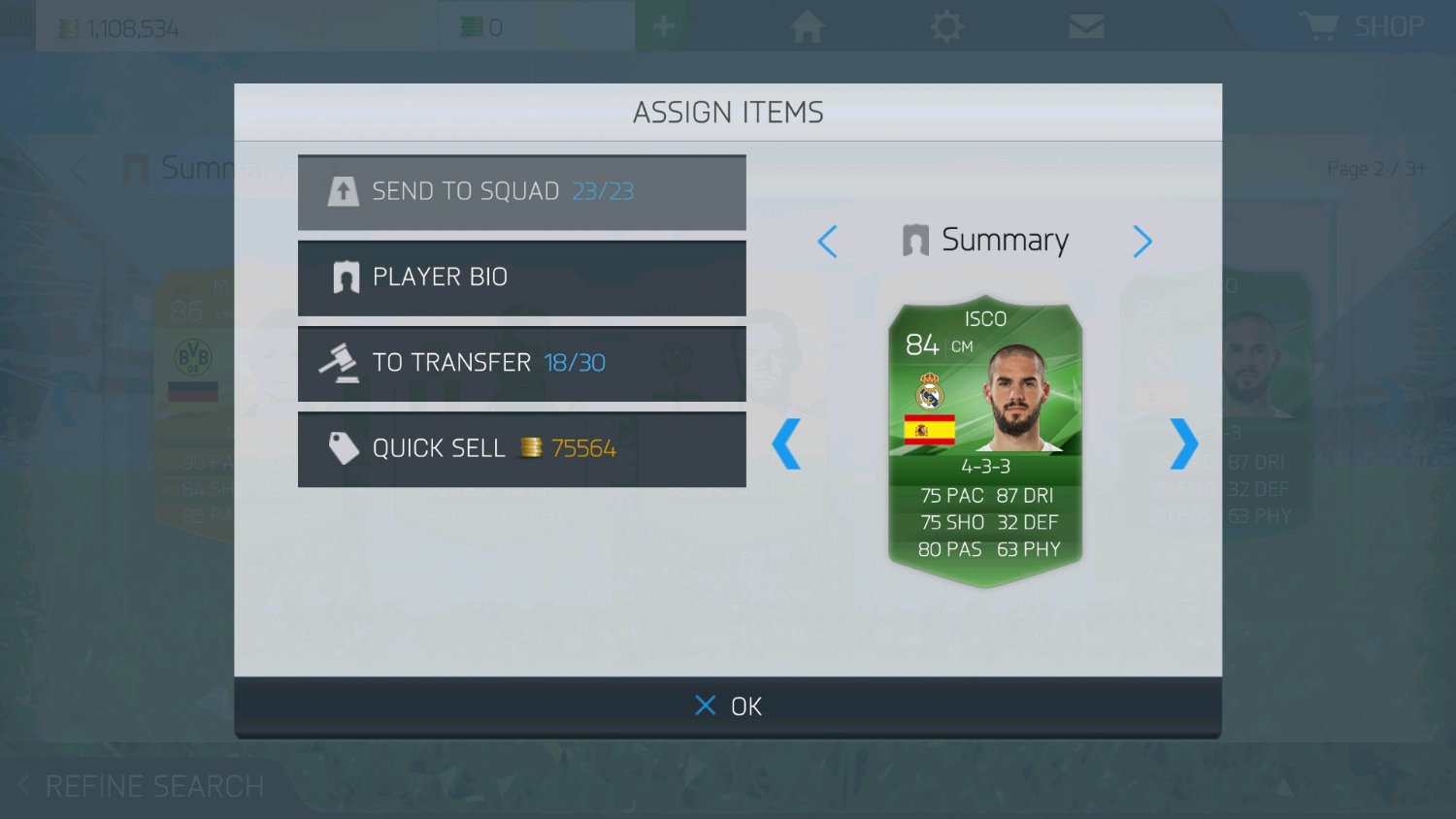This screenshot has width=1456, height=819.
Task: Click the Summary card view icon
Action: point(915,240)
